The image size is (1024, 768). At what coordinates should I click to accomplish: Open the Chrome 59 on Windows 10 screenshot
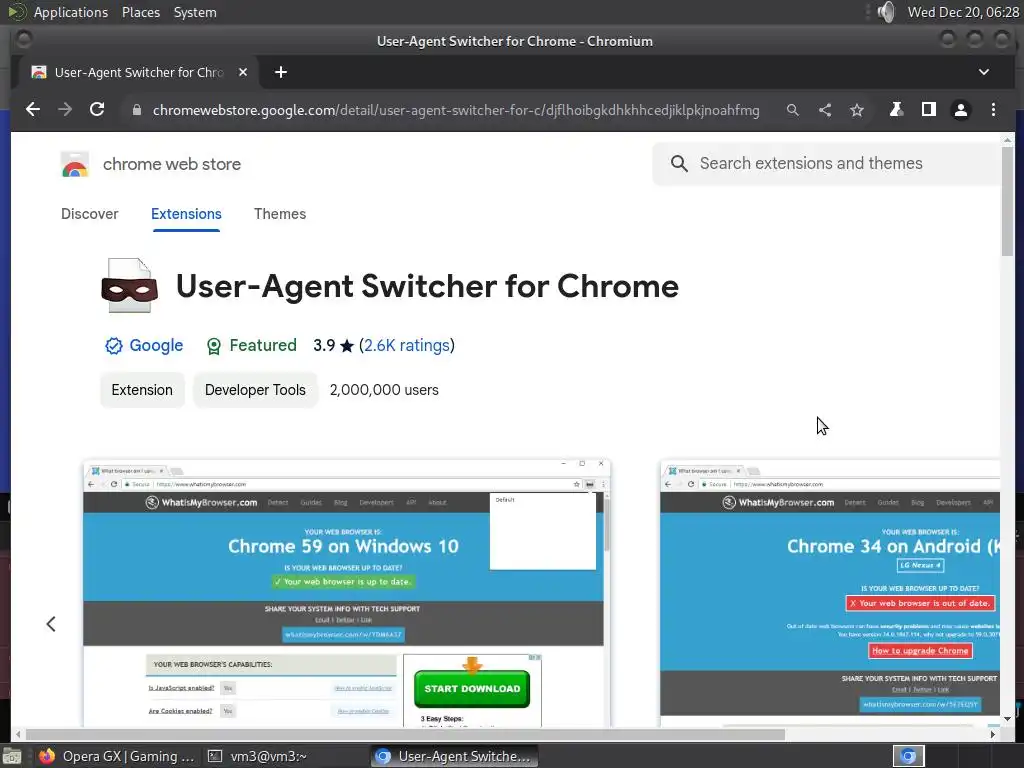[x=346, y=593]
